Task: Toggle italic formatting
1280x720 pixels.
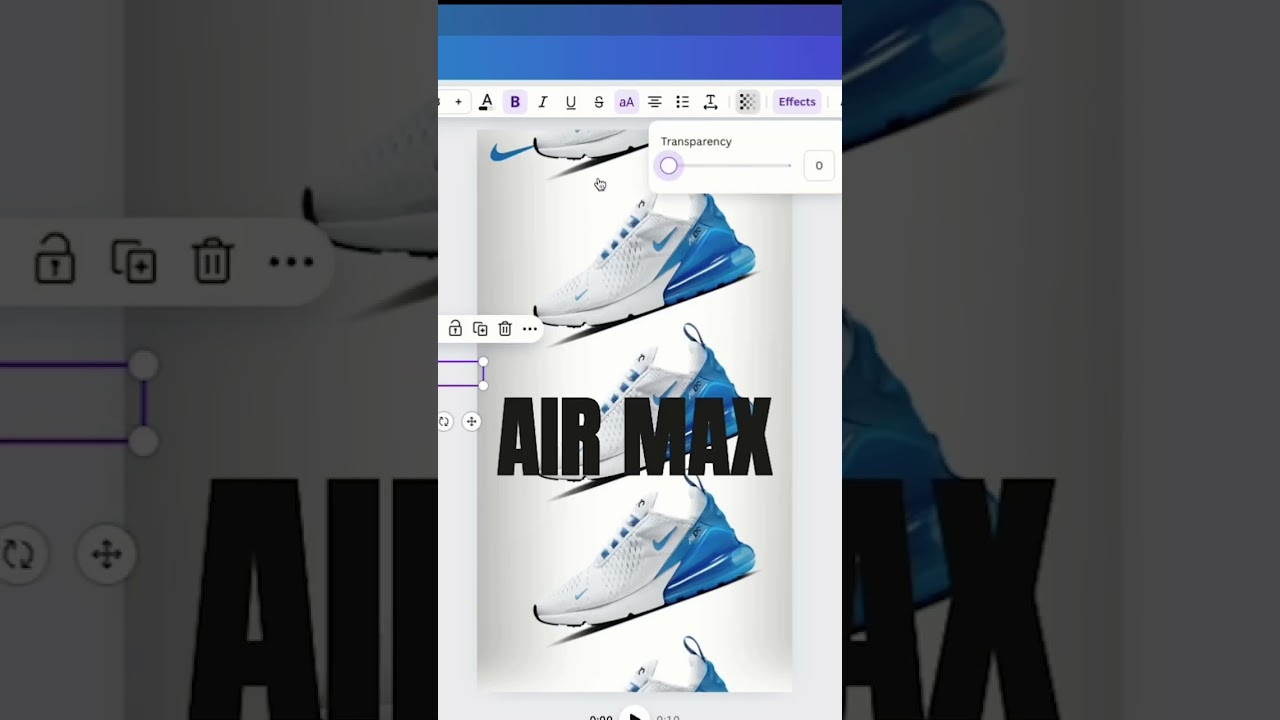Action: click(x=543, y=102)
